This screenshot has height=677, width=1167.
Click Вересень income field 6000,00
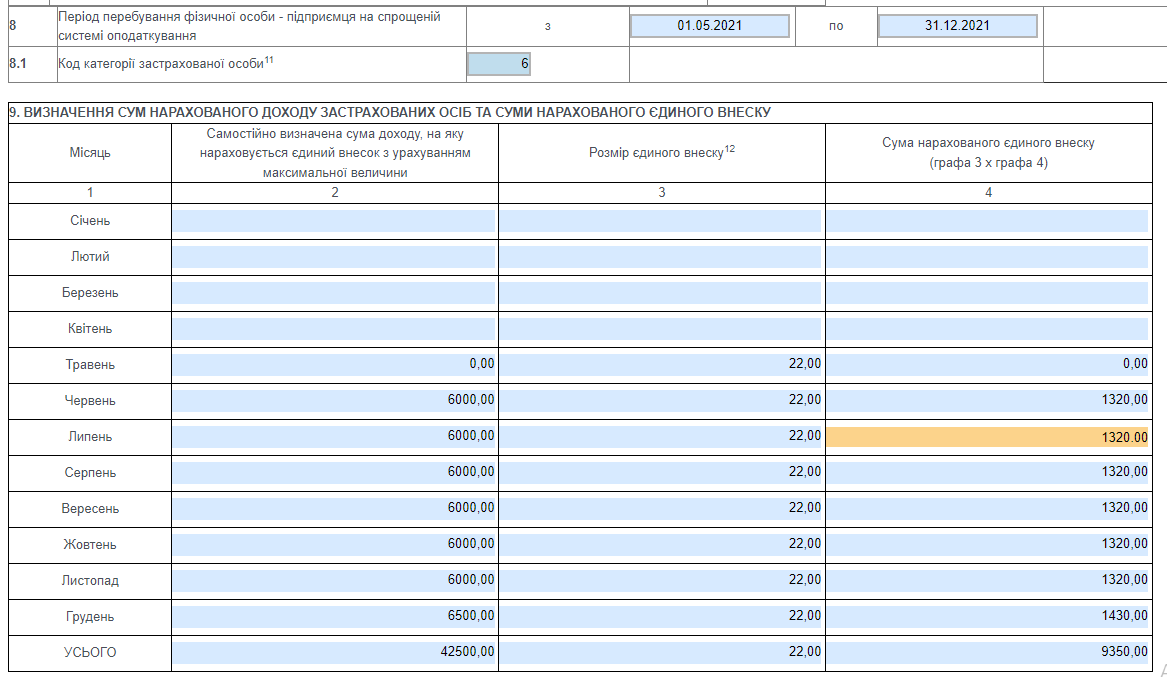(333, 509)
